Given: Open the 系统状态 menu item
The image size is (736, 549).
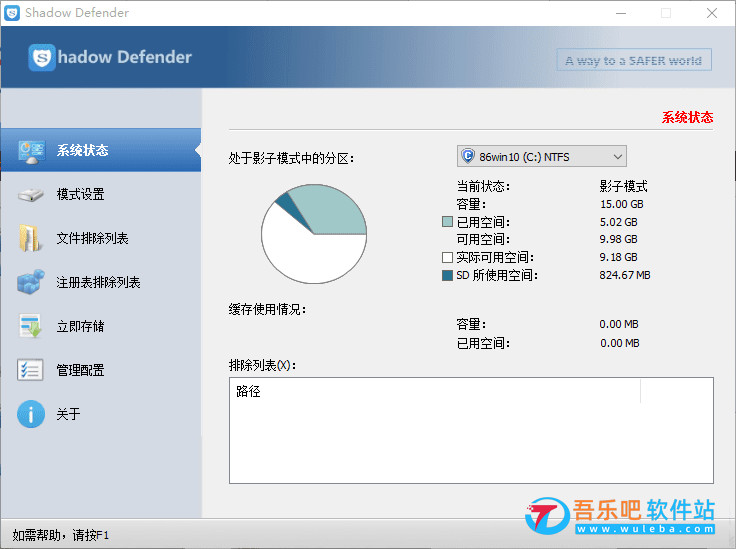Looking at the screenshot, I should (101, 150).
